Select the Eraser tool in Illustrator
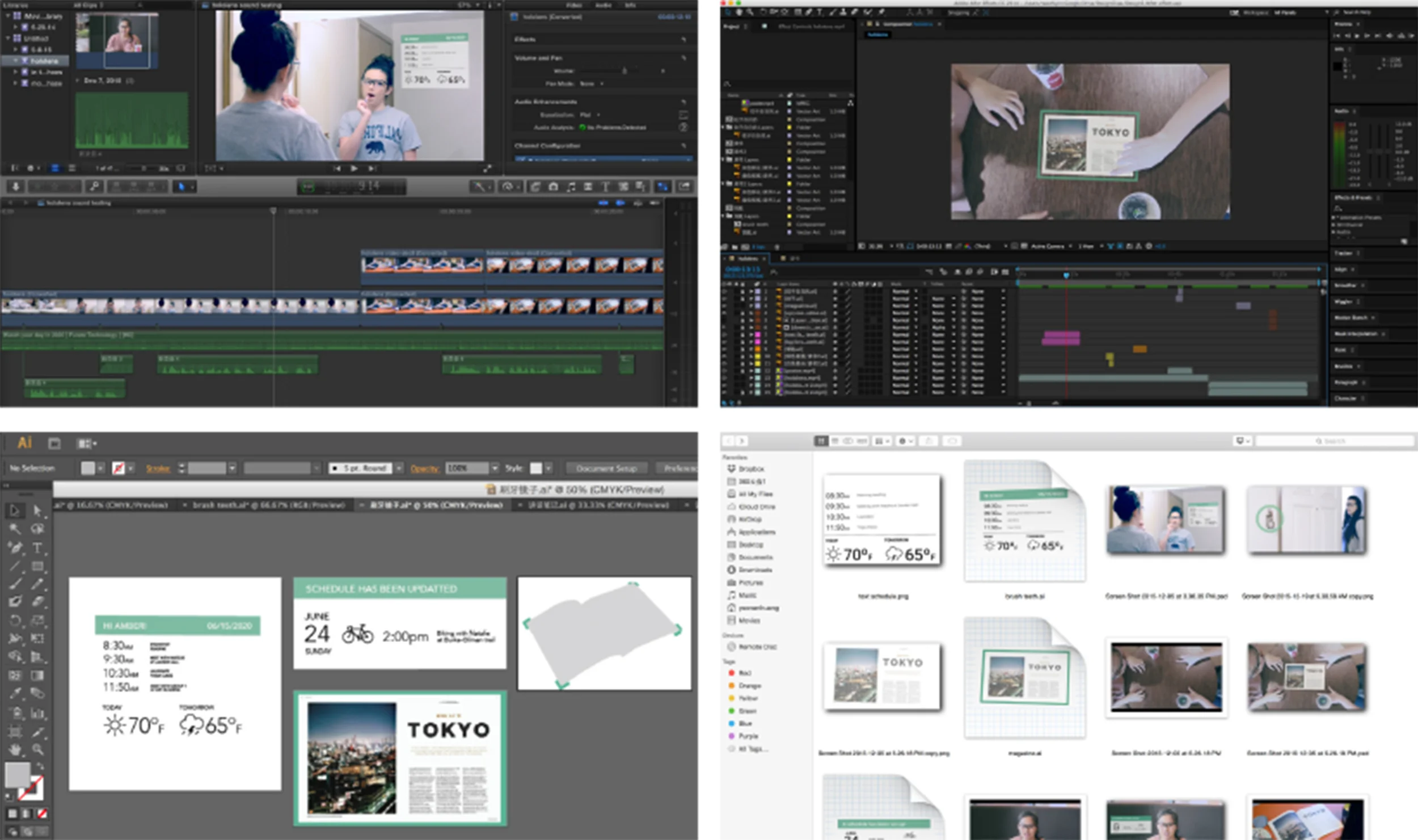Image resolution: width=1418 pixels, height=840 pixels. click(x=37, y=601)
